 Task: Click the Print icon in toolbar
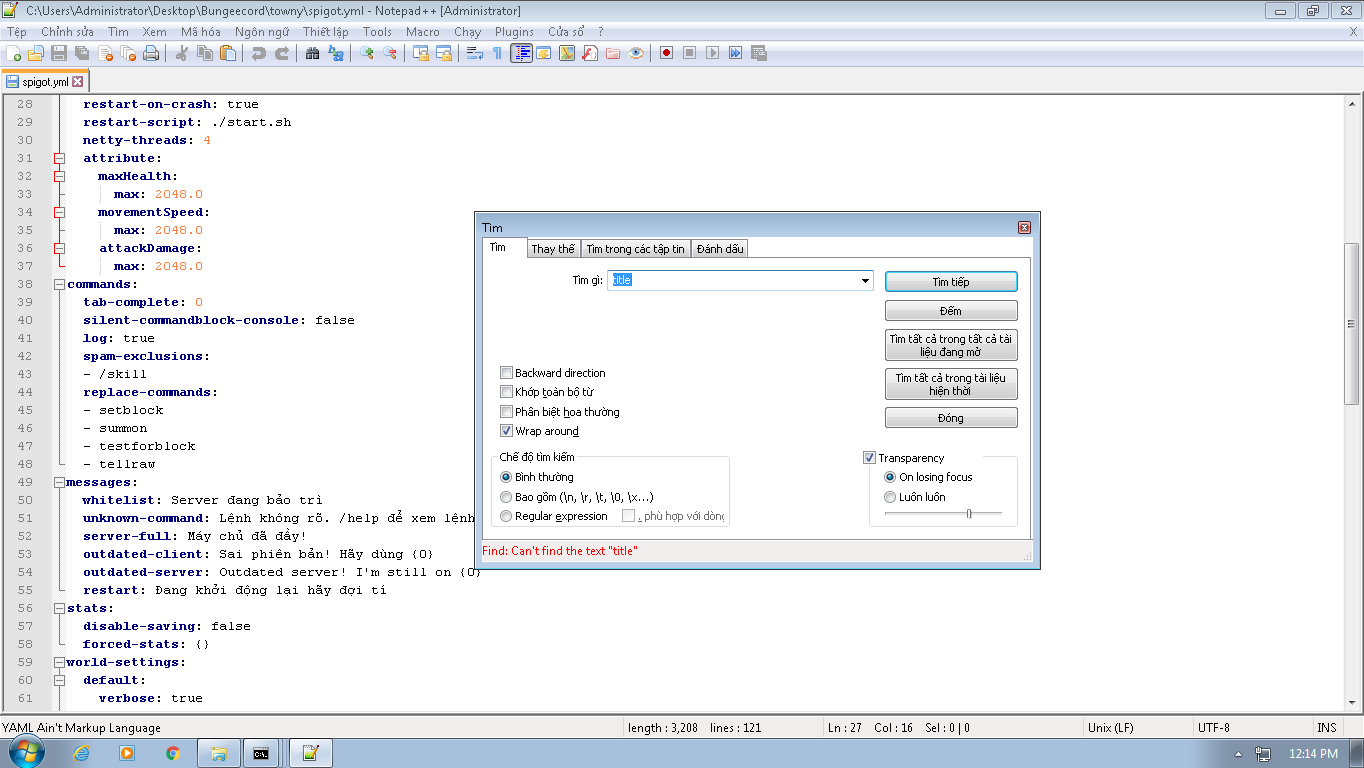(x=151, y=53)
